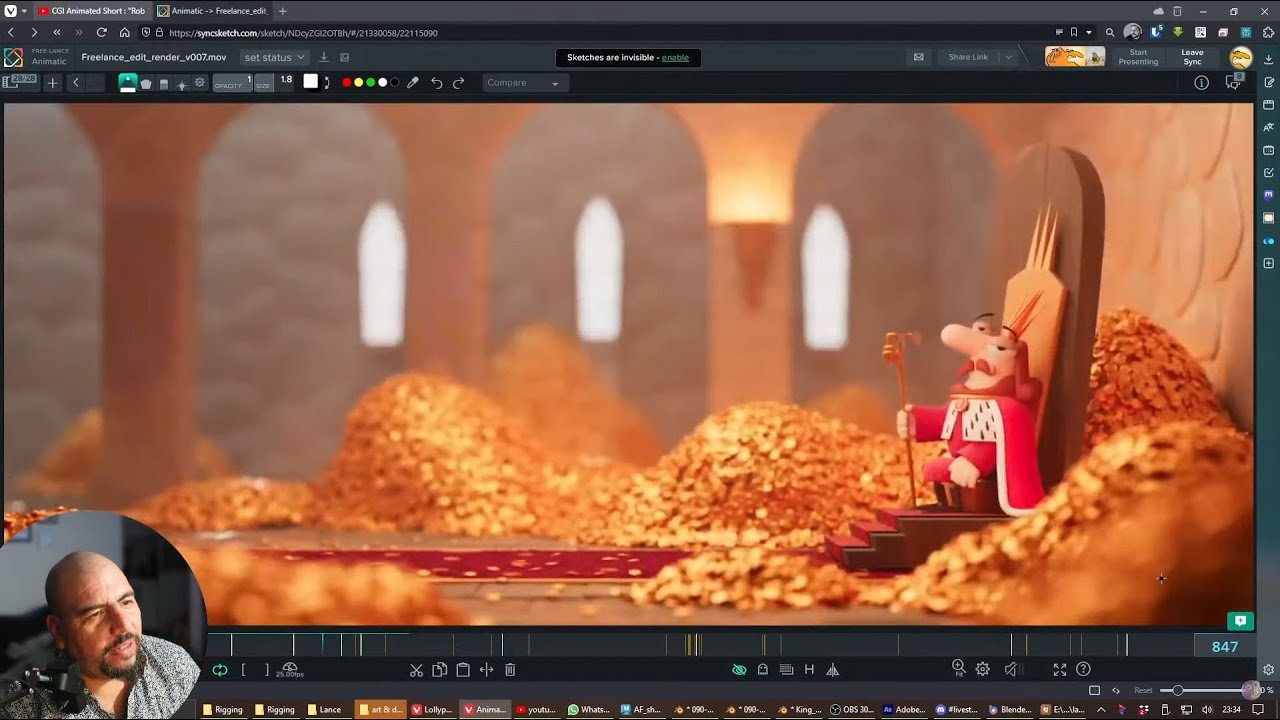
Task: Open the Compare dropdown
Action: (x=526, y=83)
